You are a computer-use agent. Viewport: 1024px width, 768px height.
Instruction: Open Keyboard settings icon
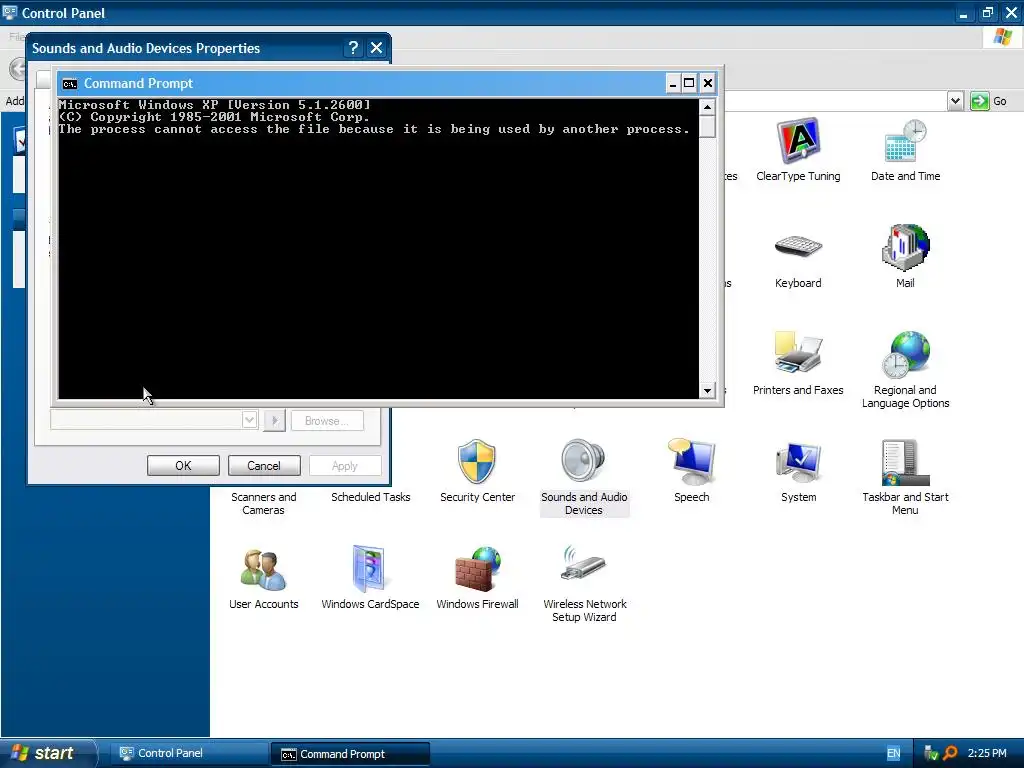point(798,257)
